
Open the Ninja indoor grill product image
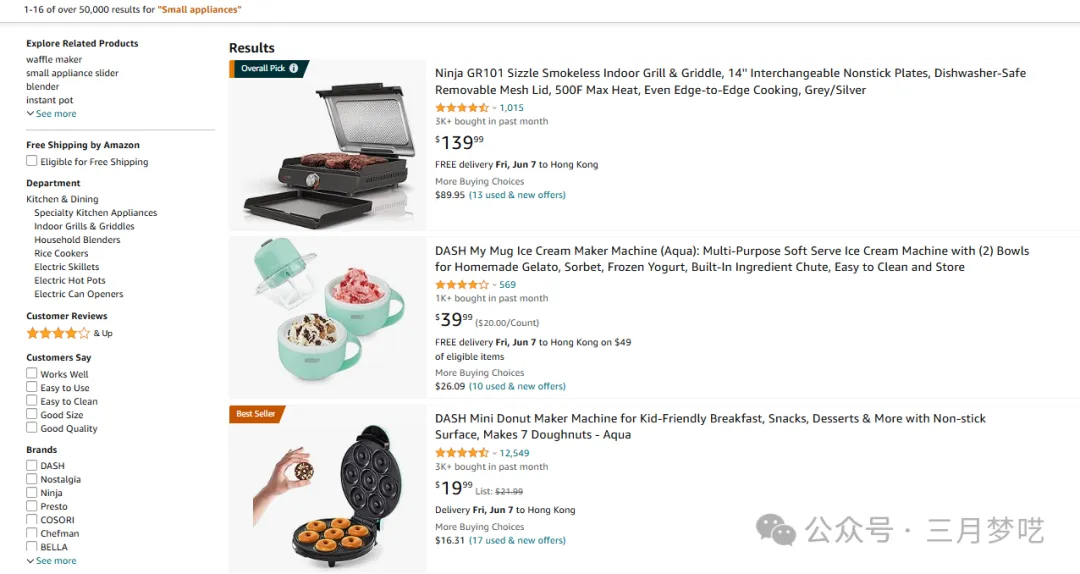tap(328, 146)
